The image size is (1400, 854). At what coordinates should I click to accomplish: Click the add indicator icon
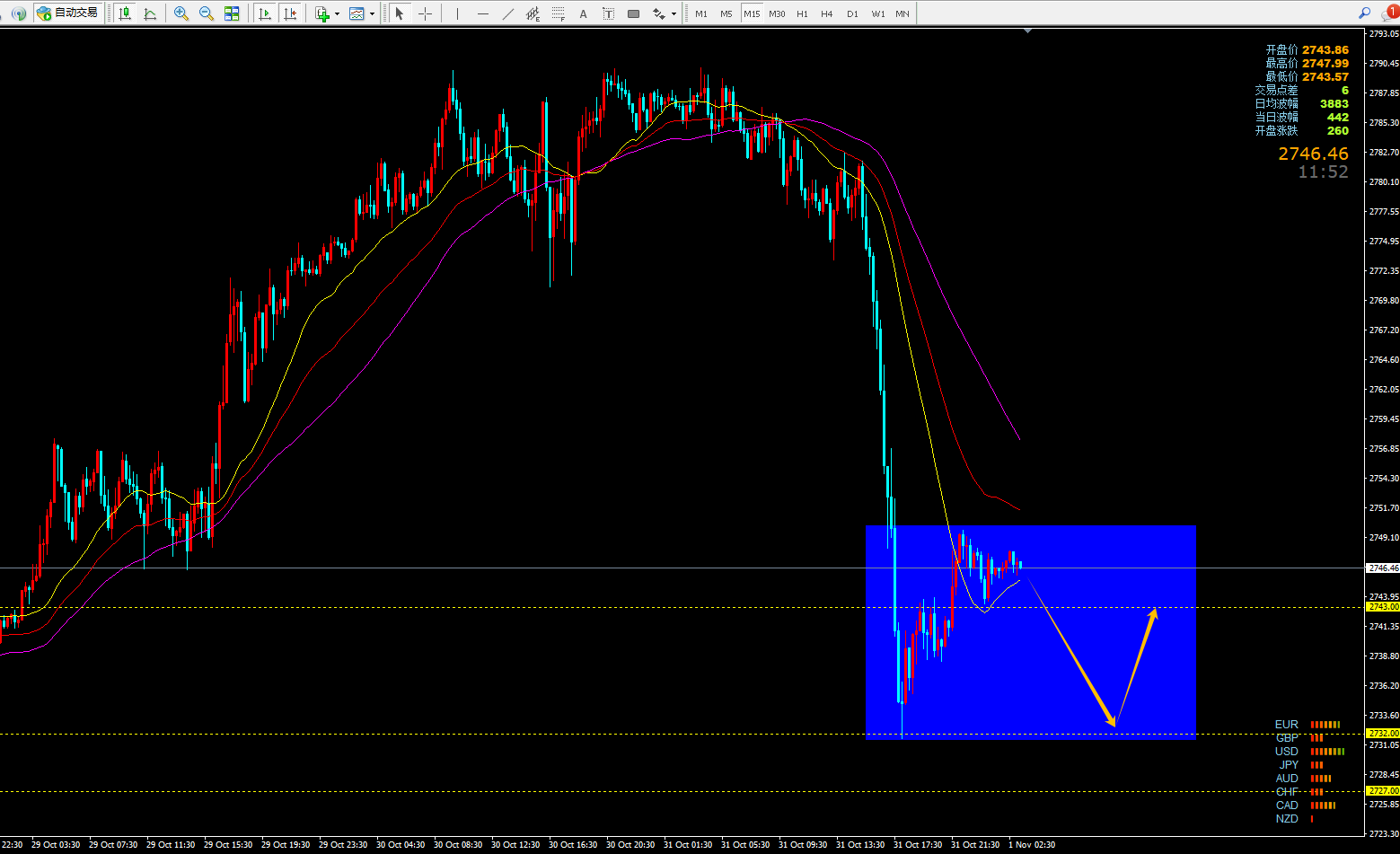coord(322,13)
